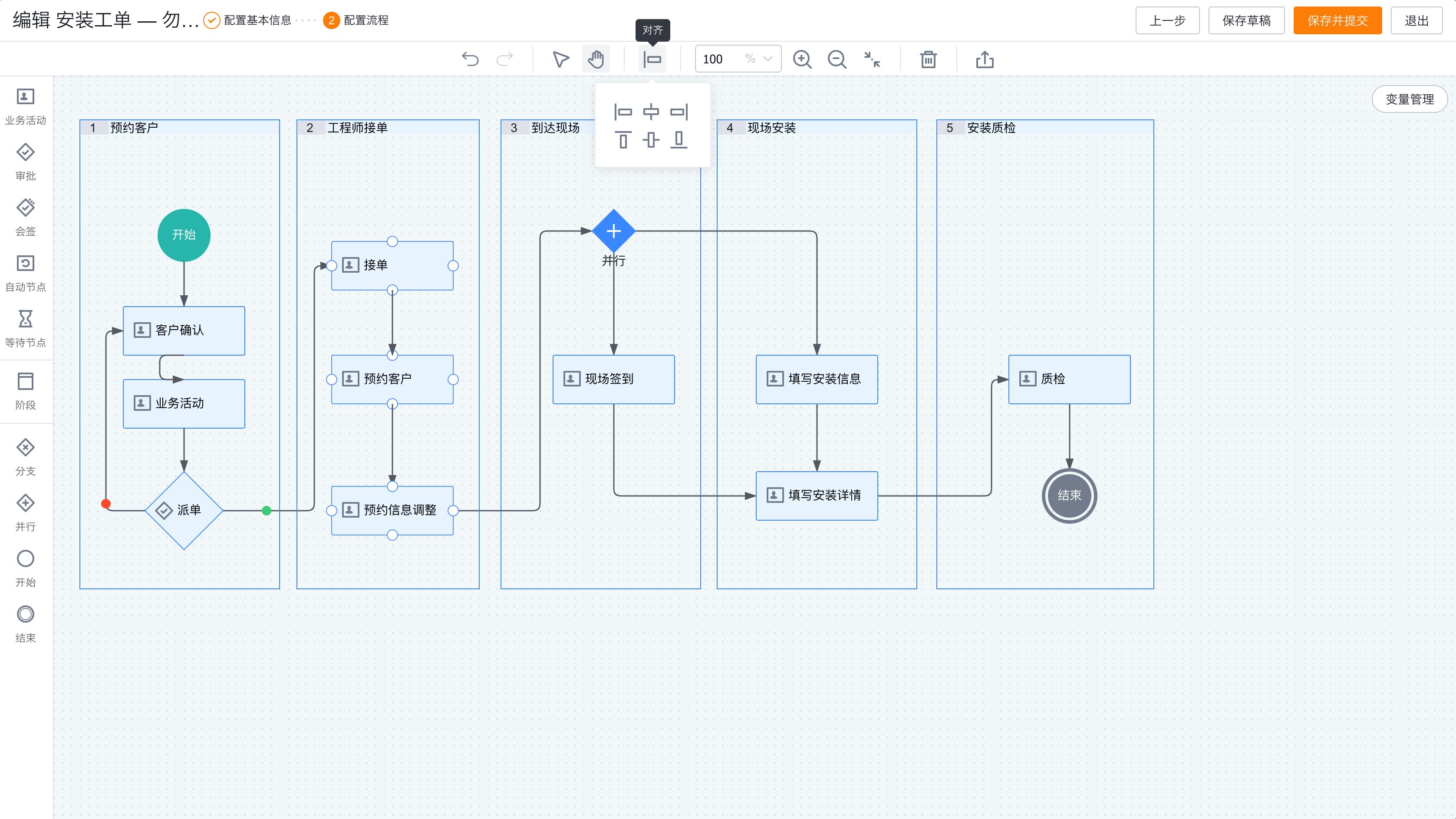Choose horizontal center align option
The width and height of the screenshot is (1456, 819).
651,112
